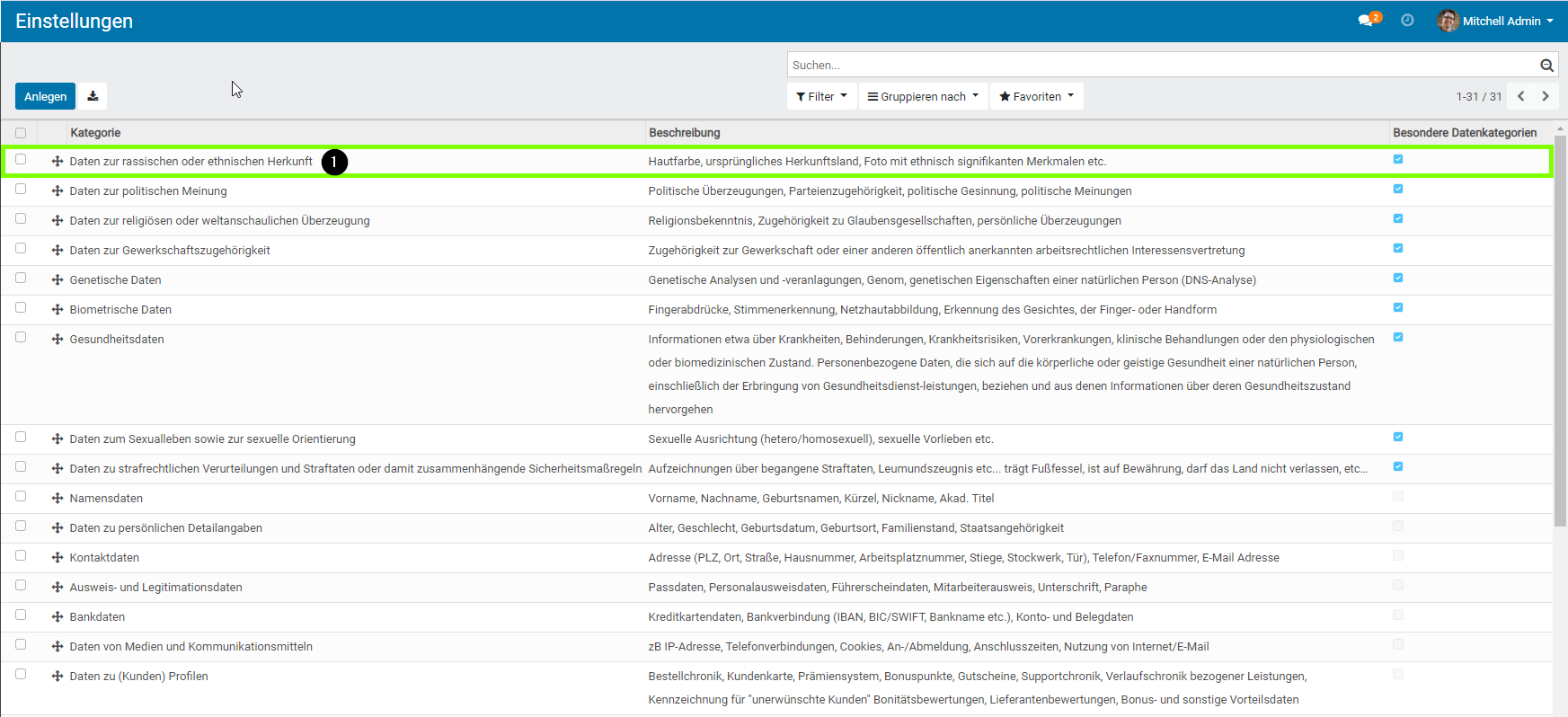This screenshot has width=1568, height=717.
Task: Open the Namensdaten record
Action: click(106, 499)
